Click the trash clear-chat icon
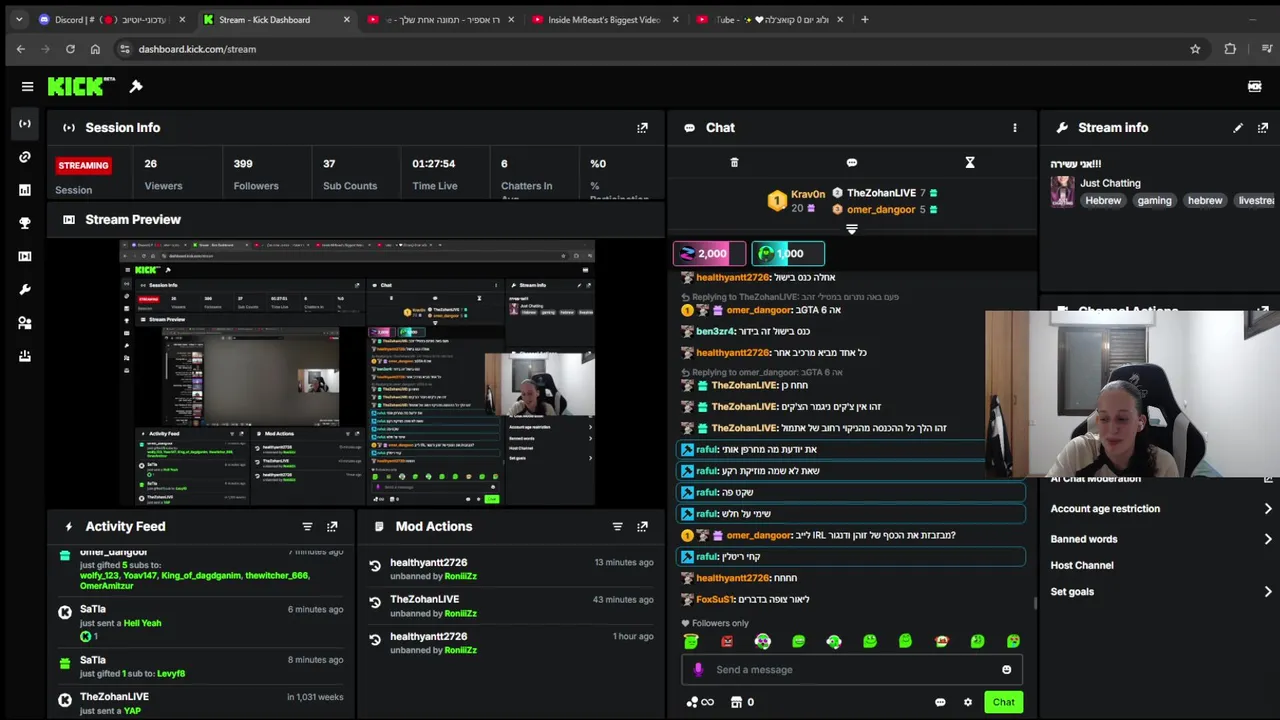 [x=734, y=162]
